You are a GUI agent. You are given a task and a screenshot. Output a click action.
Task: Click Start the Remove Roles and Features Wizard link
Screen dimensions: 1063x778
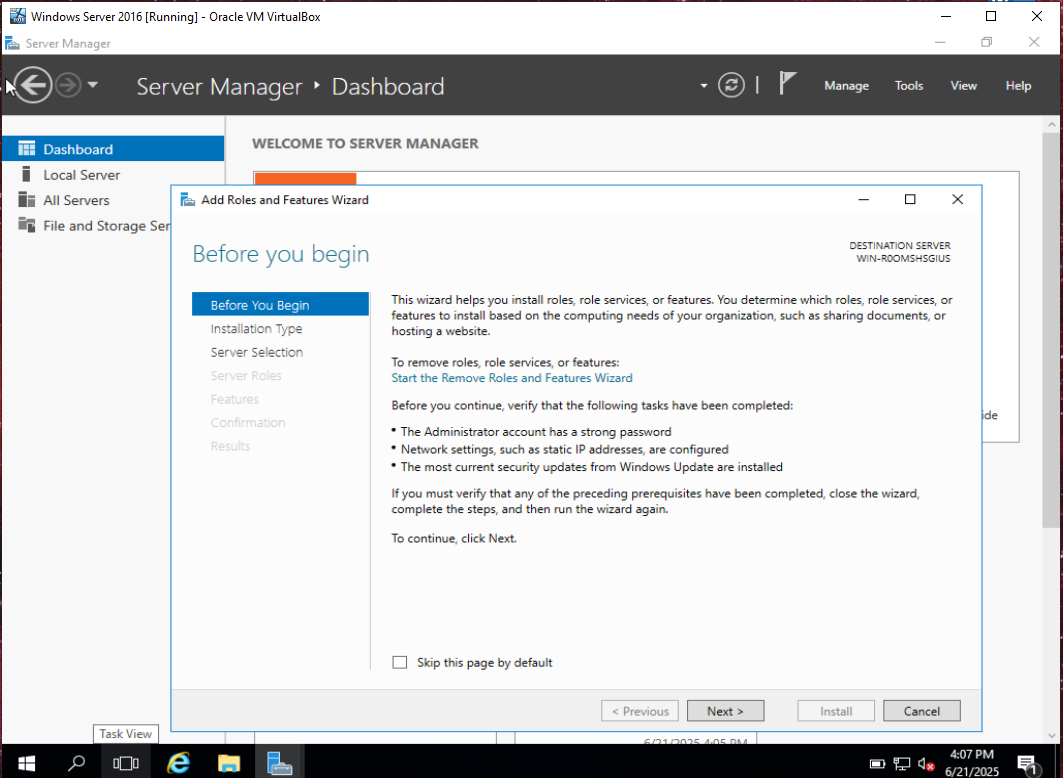point(512,377)
